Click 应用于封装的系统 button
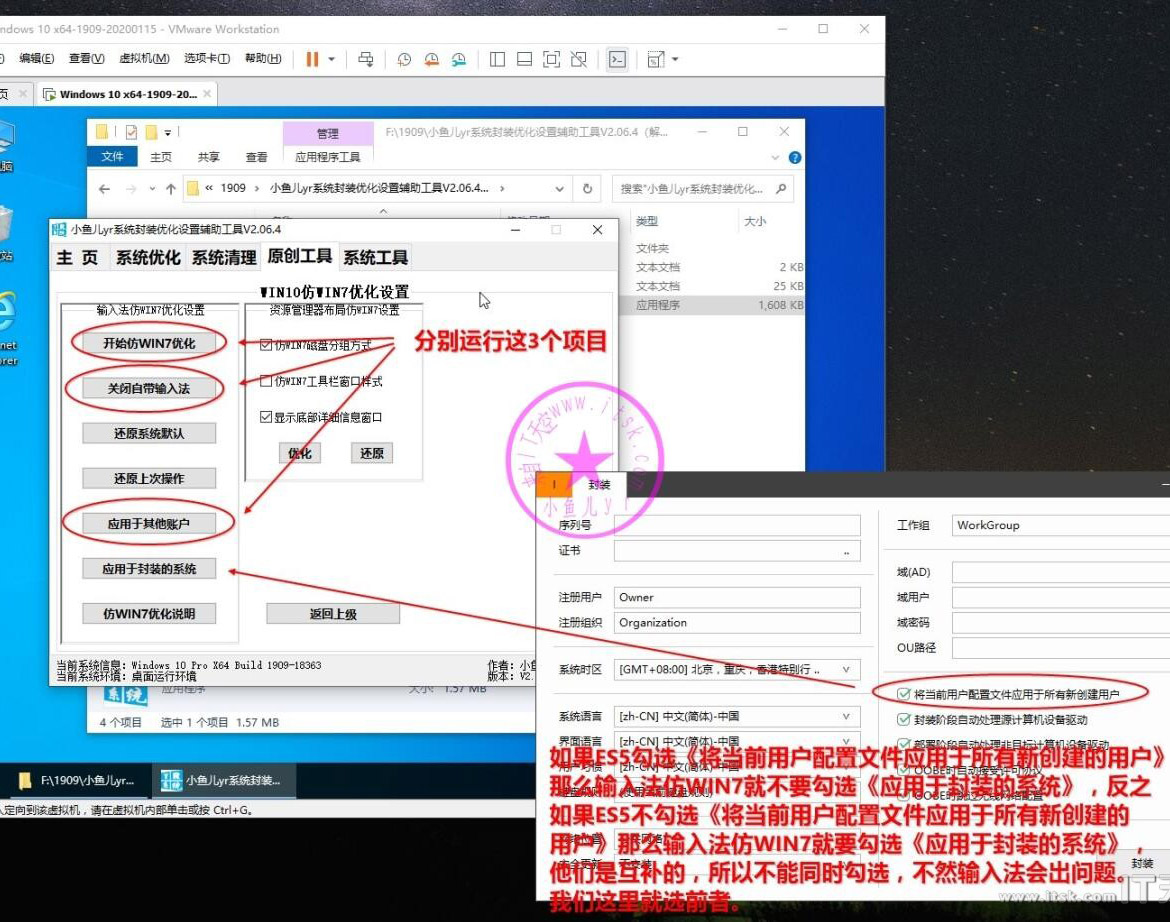The width and height of the screenshot is (1170, 922). 148,568
